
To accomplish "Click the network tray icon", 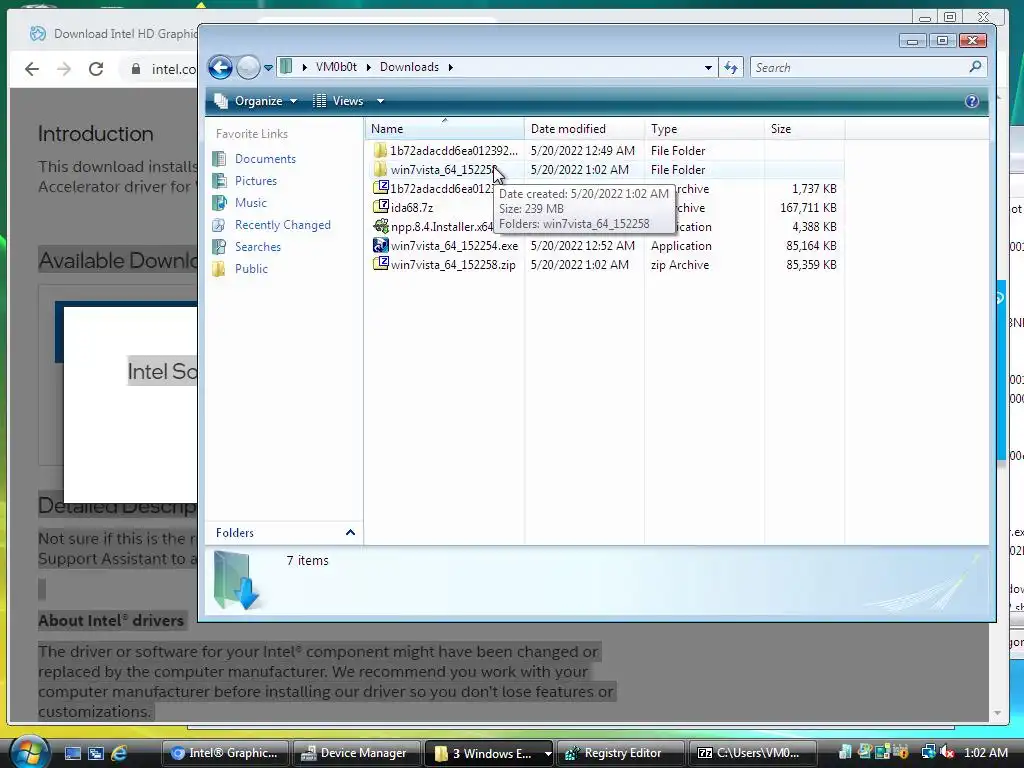I will pos(928,753).
